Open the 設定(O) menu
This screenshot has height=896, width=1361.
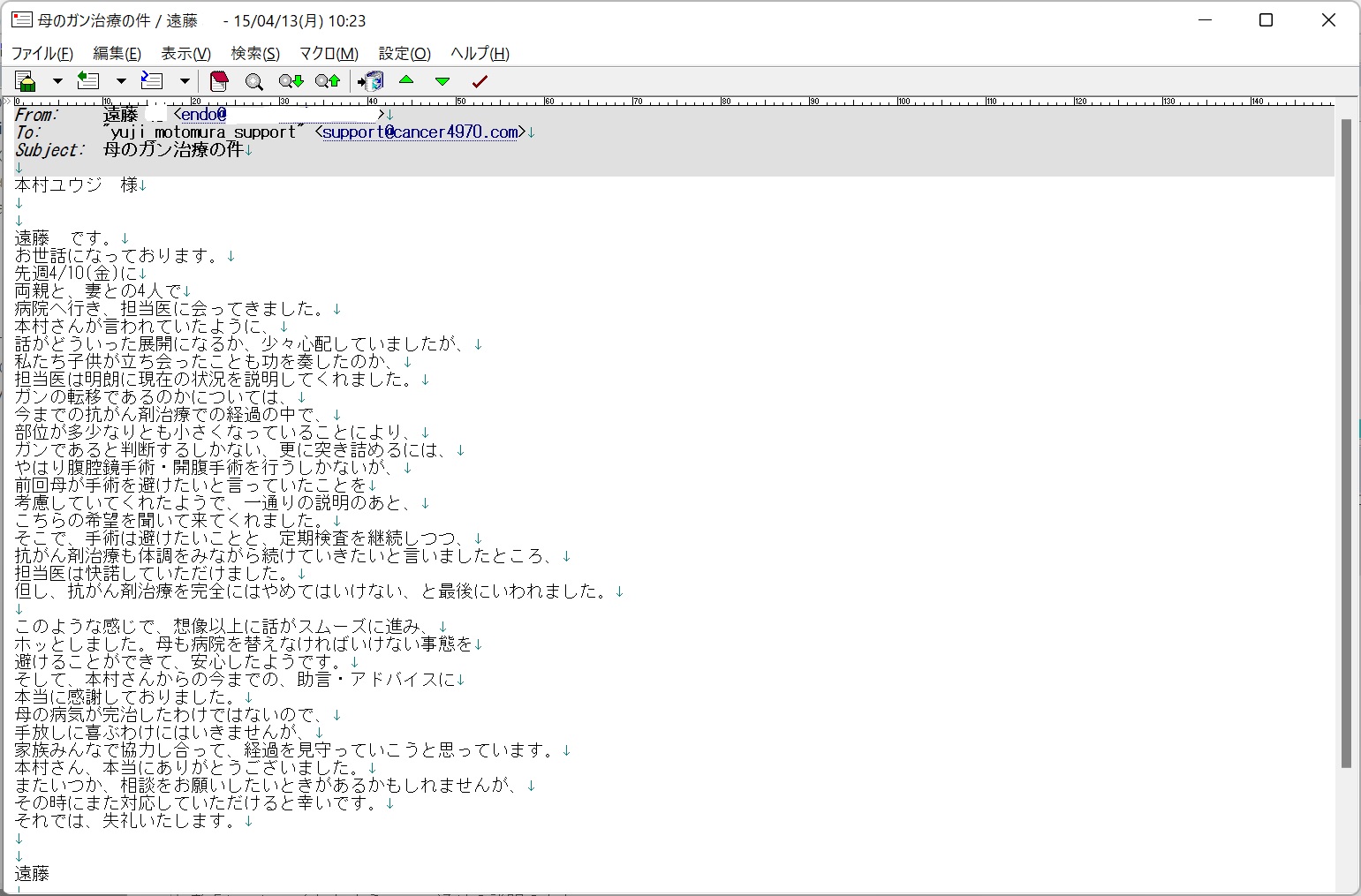pyautogui.click(x=405, y=54)
